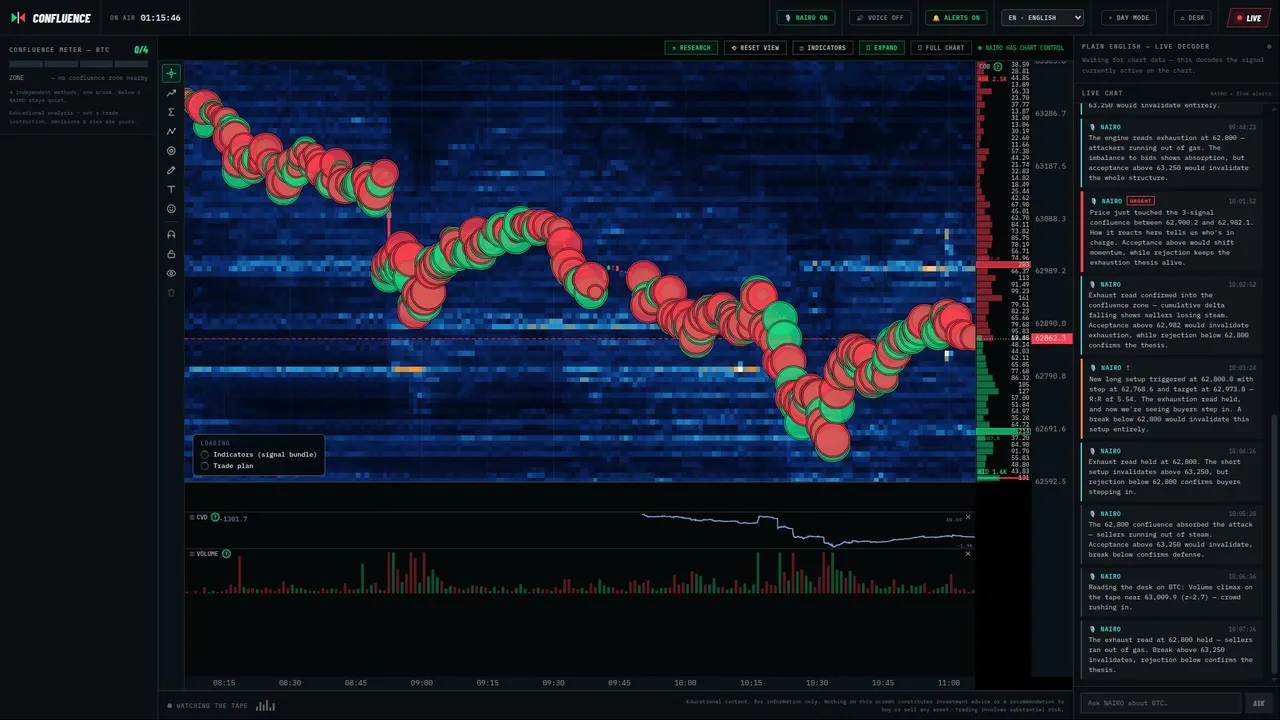This screenshot has width=1280, height=720.
Task: Click the Research button
Action: 691,48
